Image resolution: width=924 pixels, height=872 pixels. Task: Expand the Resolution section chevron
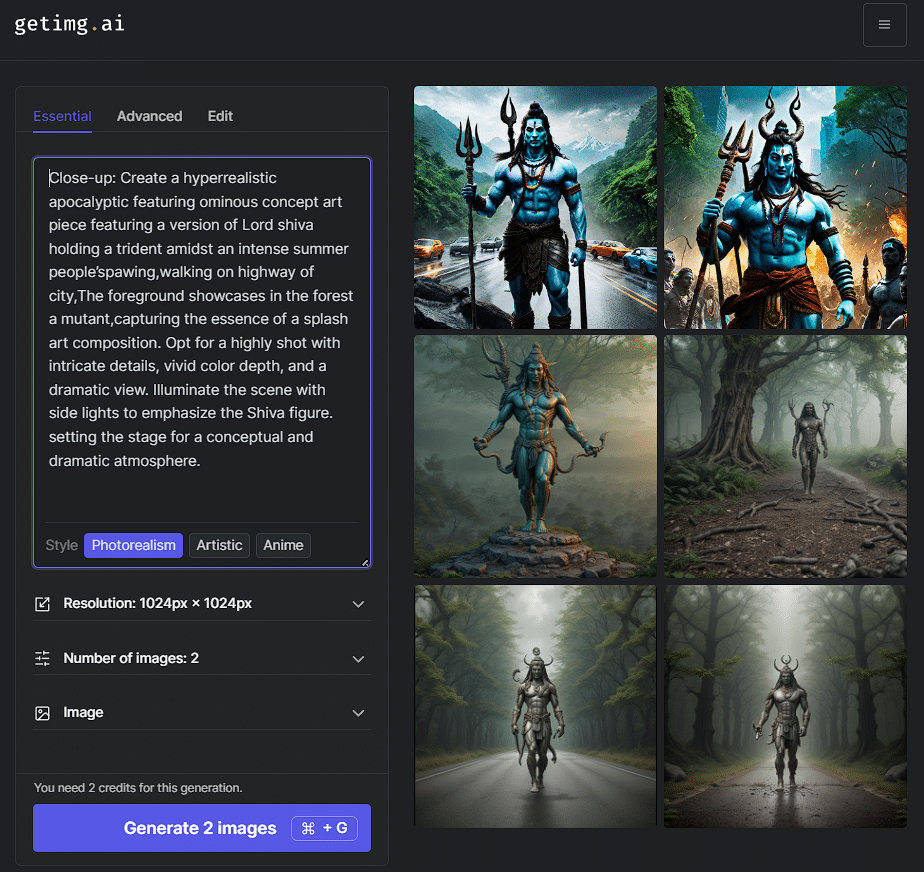(358, 604)
